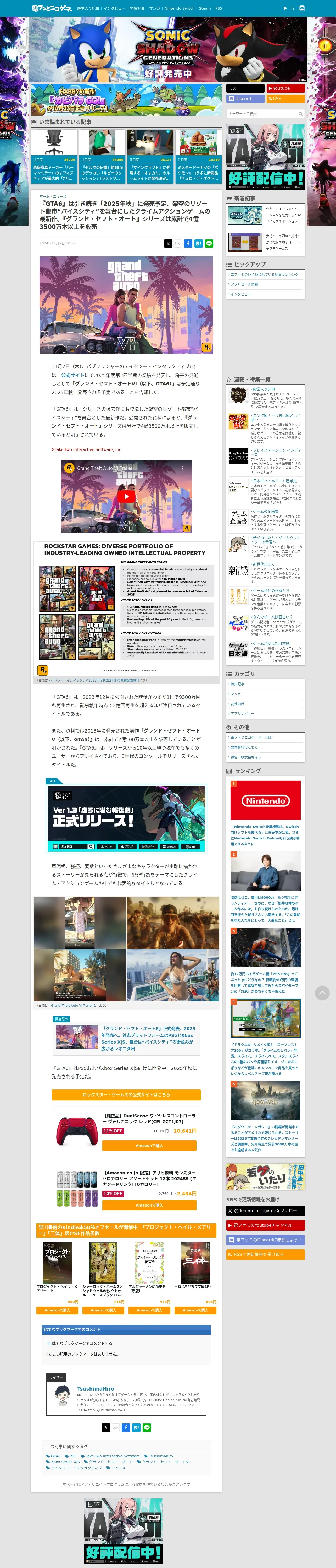Share via LINE below the writer profile
Viewport: 336px width, 1568px height.
point(147,1427)
